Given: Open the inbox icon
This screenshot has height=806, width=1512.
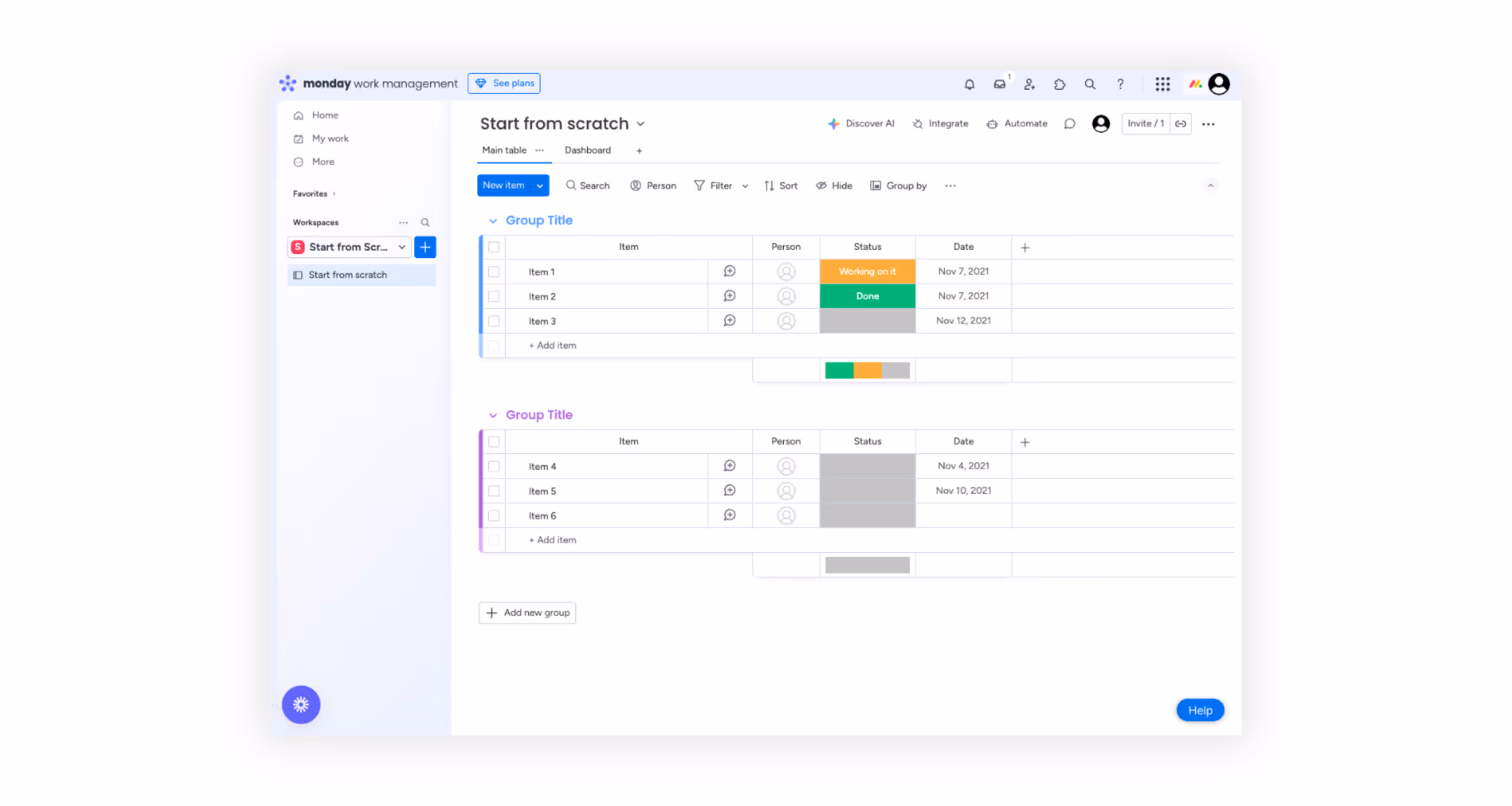Looking at the screenshot, I should click(x=999, y=84).
